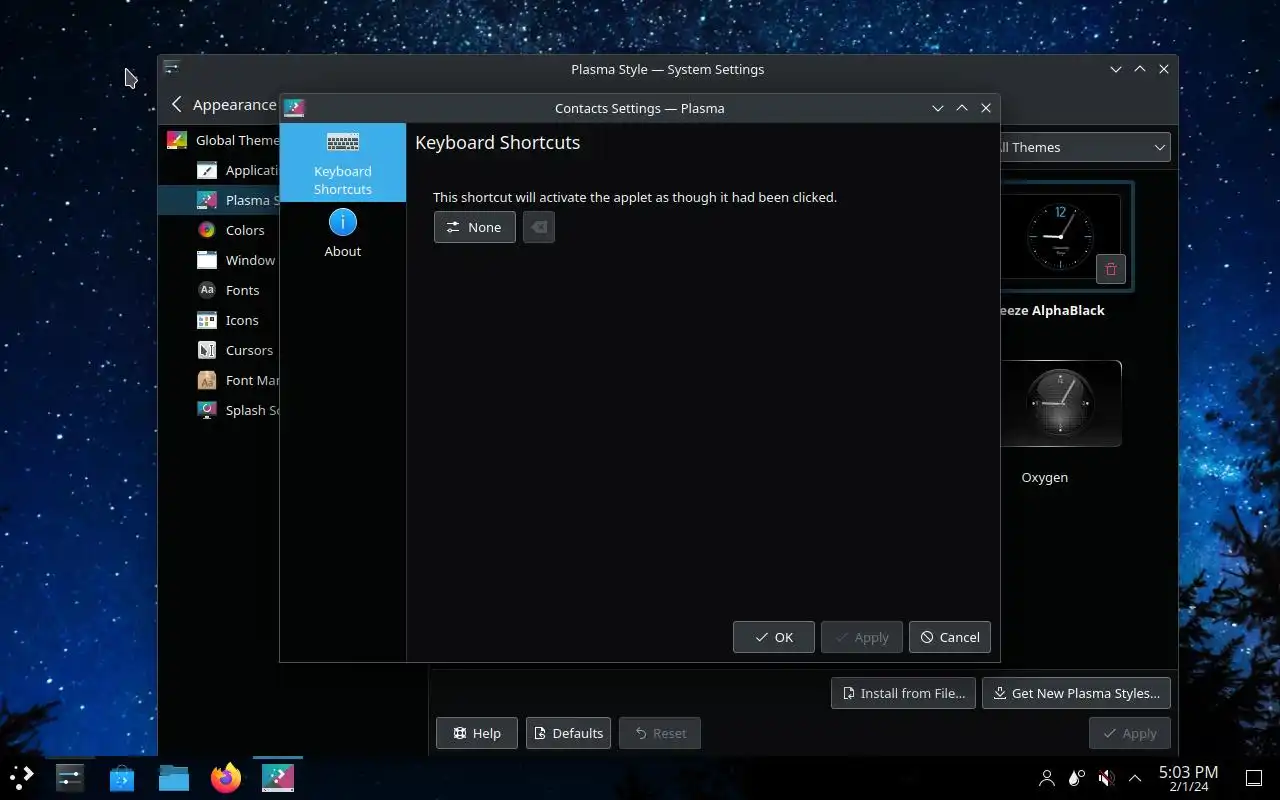Viewport: 1280px width, 800px height.
Task: Switch to the active Plasma task in taskbar
Action: pyautogui.click(x=278, y=777)
